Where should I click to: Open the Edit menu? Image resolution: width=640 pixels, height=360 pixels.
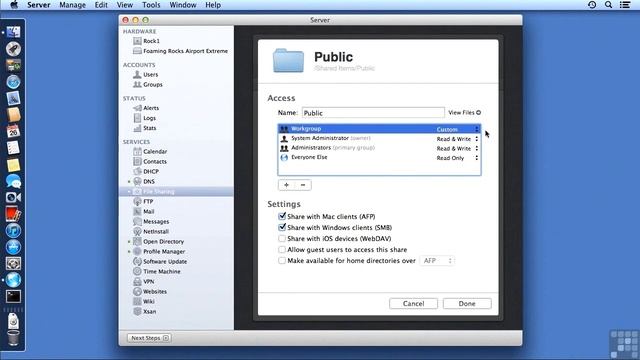click(x=101, y=5)
